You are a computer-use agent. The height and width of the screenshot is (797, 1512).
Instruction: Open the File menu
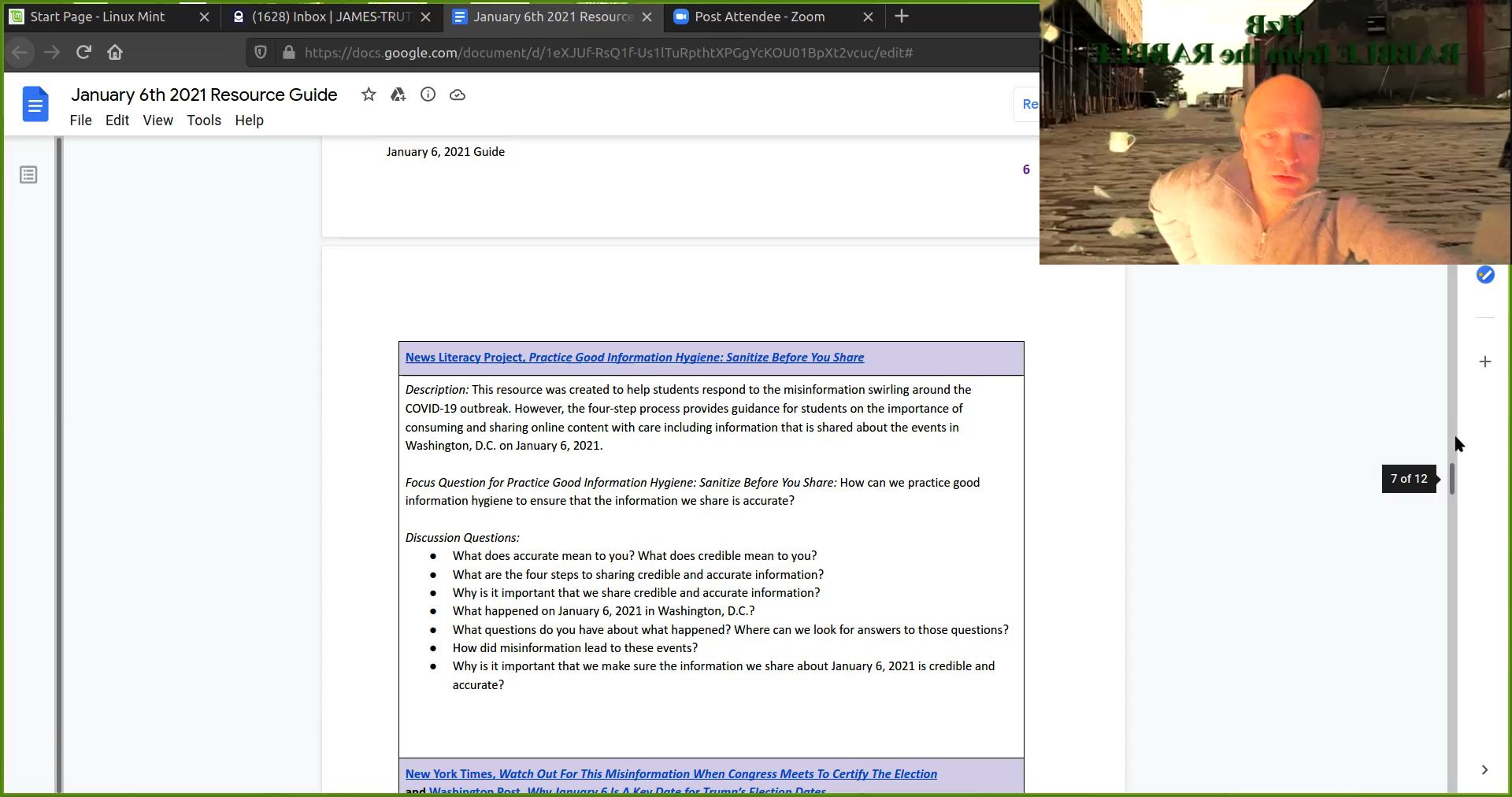(80, 120)
